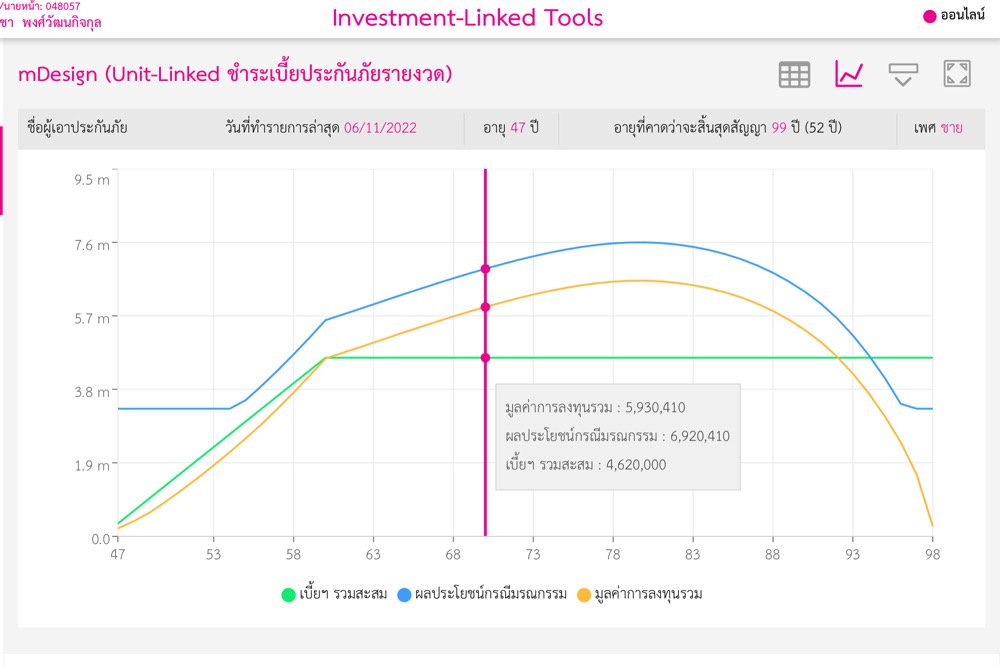Open the fullscreen expand icon
Screen dimensions: 1000x667
(957, 74)
